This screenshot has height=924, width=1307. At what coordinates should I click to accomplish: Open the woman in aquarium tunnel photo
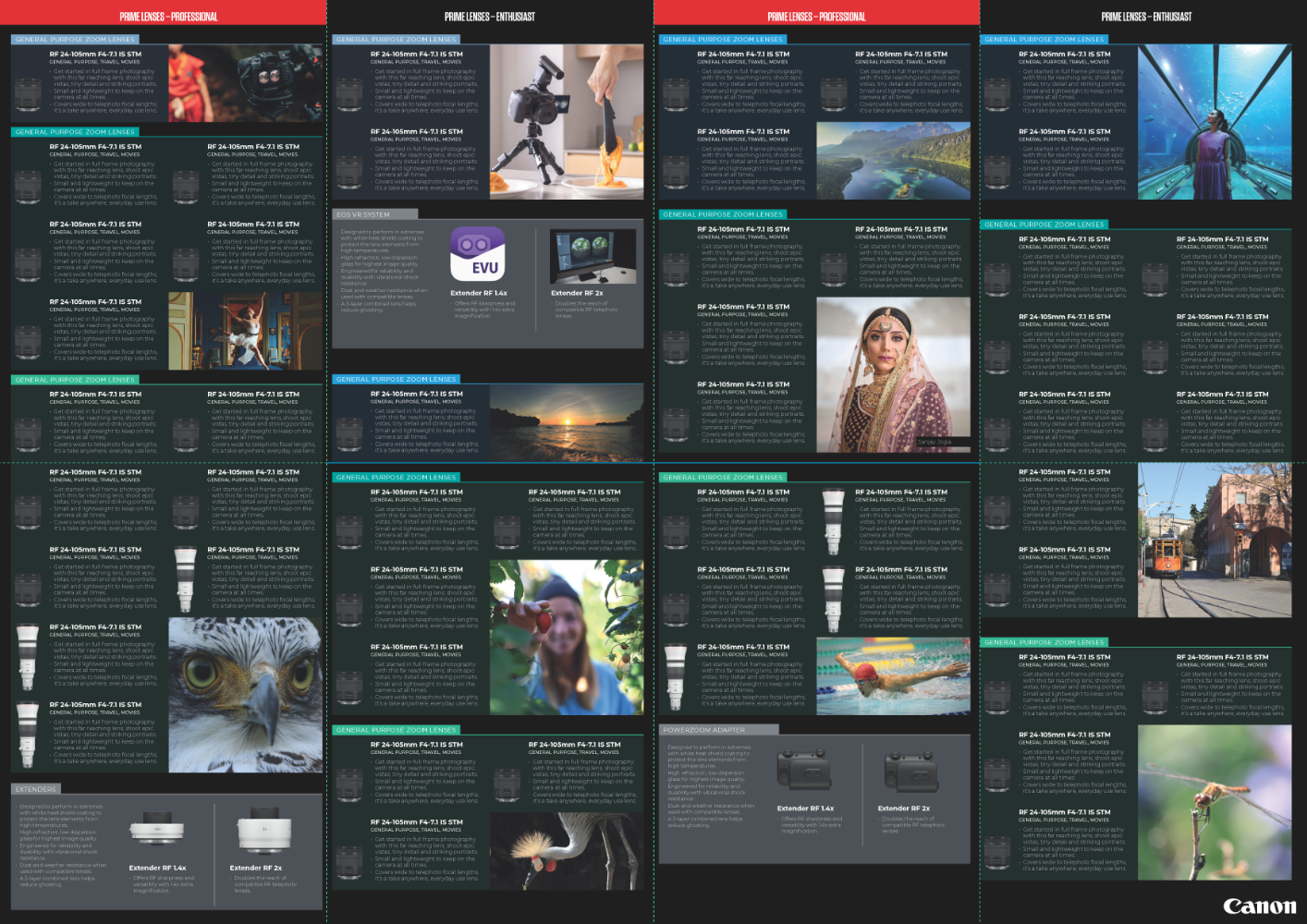(1215, 122)
